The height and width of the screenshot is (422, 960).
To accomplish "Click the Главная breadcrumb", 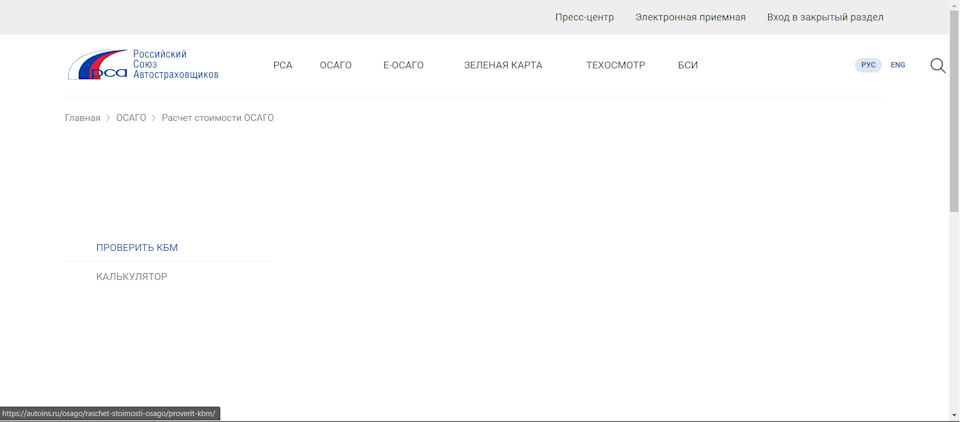I will click(x=83, y=118).
